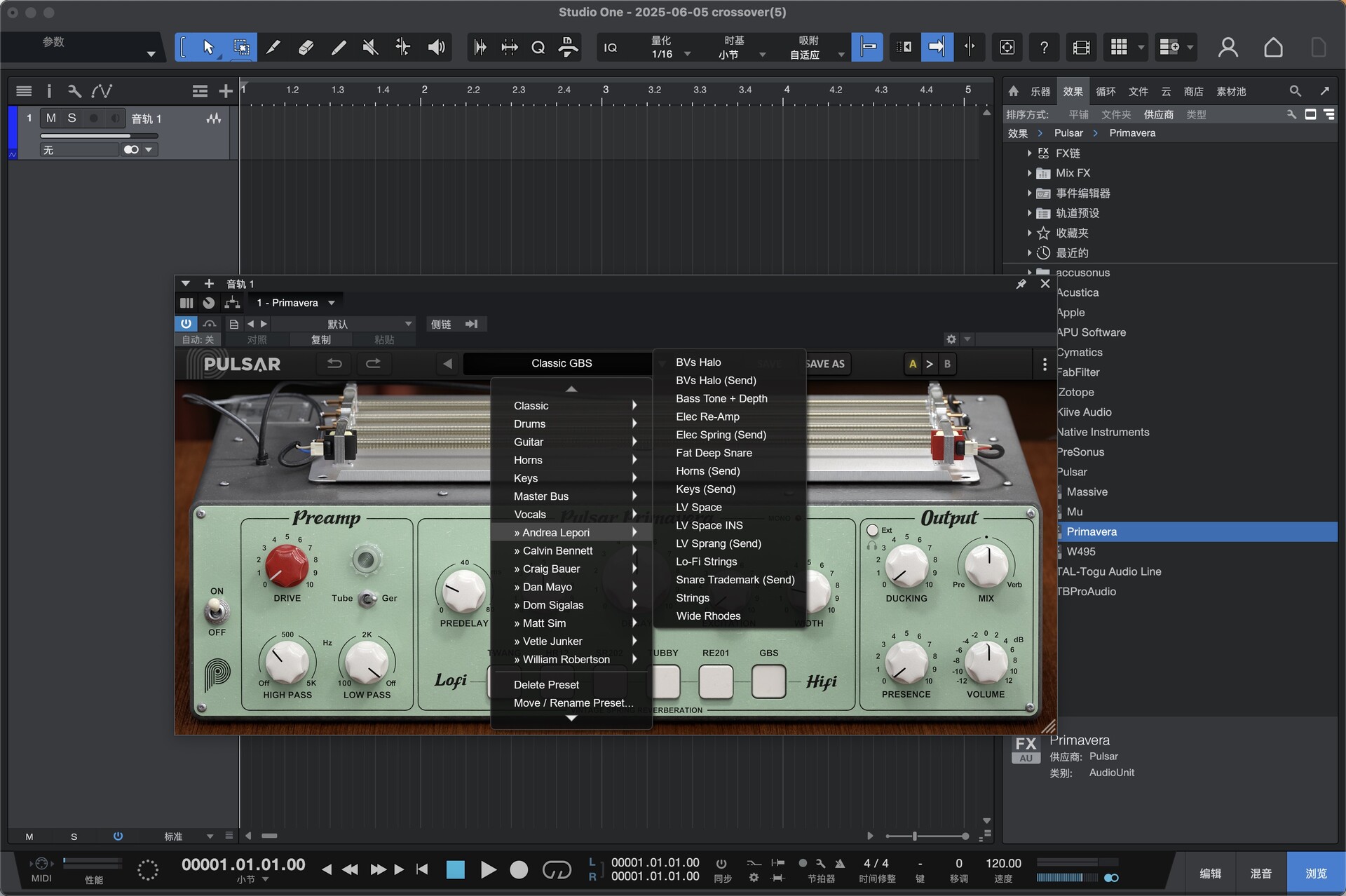Activate the Mute tool
The width and height of the screenshot is (1346, 896).
[371, 47]
